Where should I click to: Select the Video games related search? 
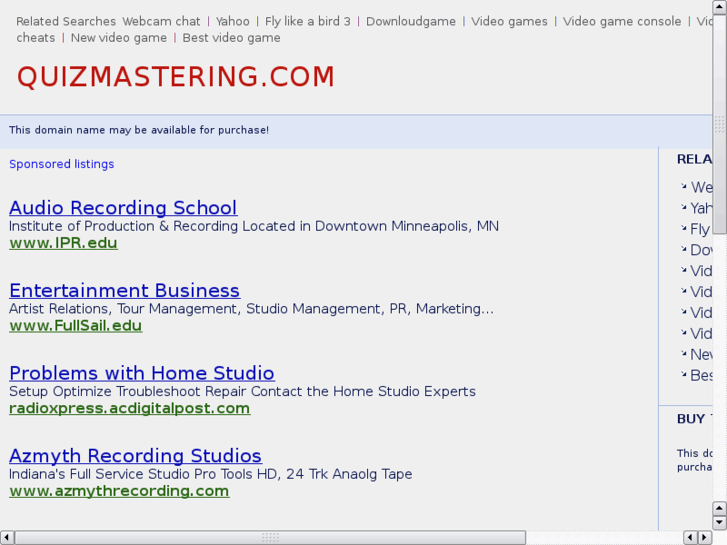(509, 21)
